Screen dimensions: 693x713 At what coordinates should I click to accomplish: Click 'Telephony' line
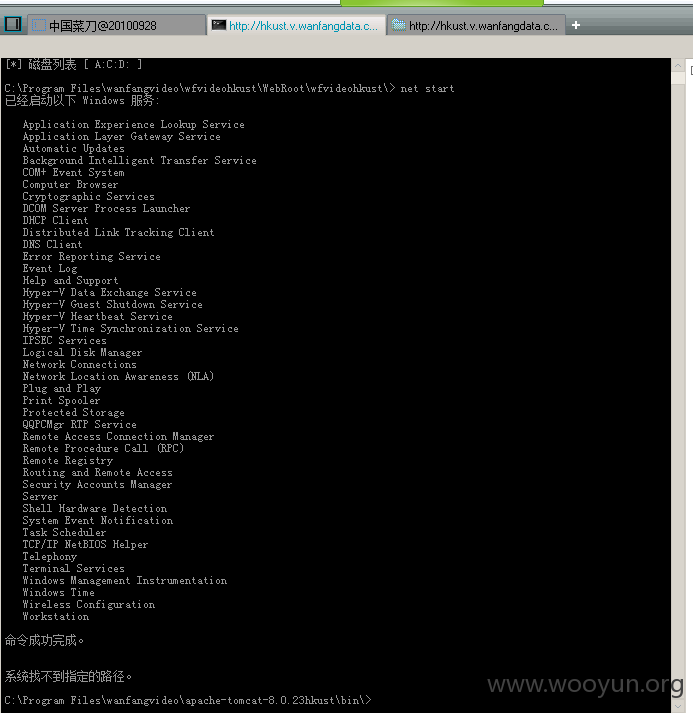pos(50,557)
